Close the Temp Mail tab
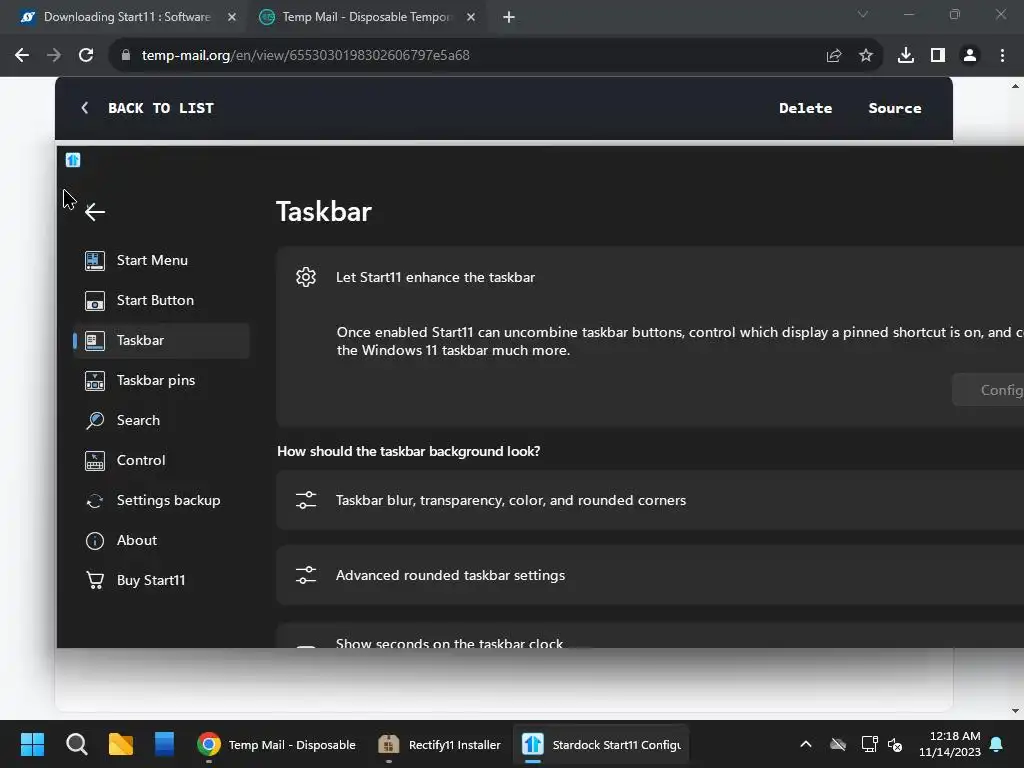 tap(471, 17)
